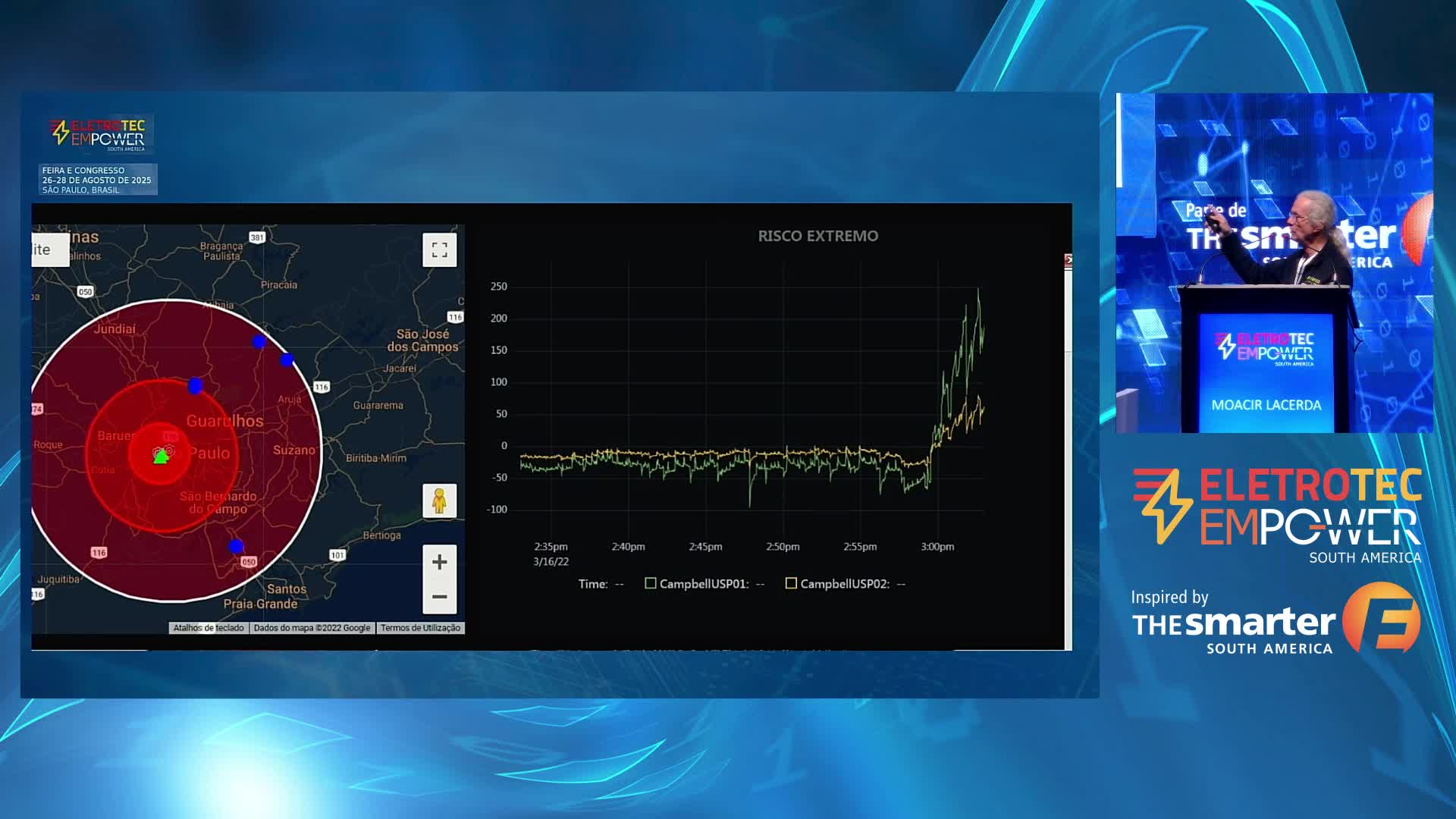The height and width of the screenshot is (819, 1456).
Task: Click the São José dos Campos map label
Action: click(423, 340)
